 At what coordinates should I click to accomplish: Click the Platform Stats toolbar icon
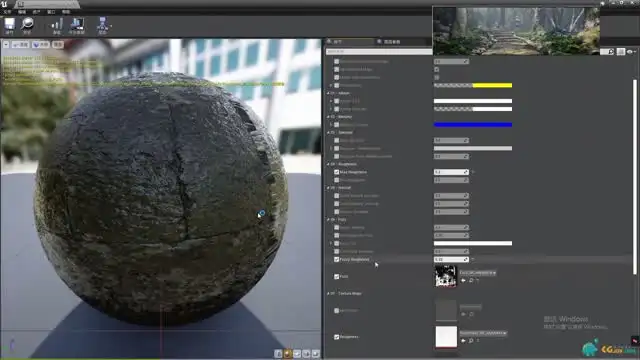(77, 24)
